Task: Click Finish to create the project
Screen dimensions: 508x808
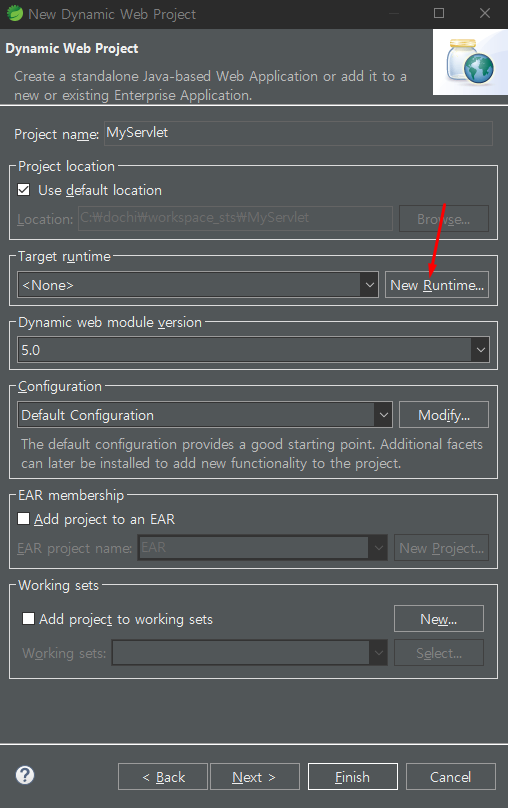Action: point(353,777)
